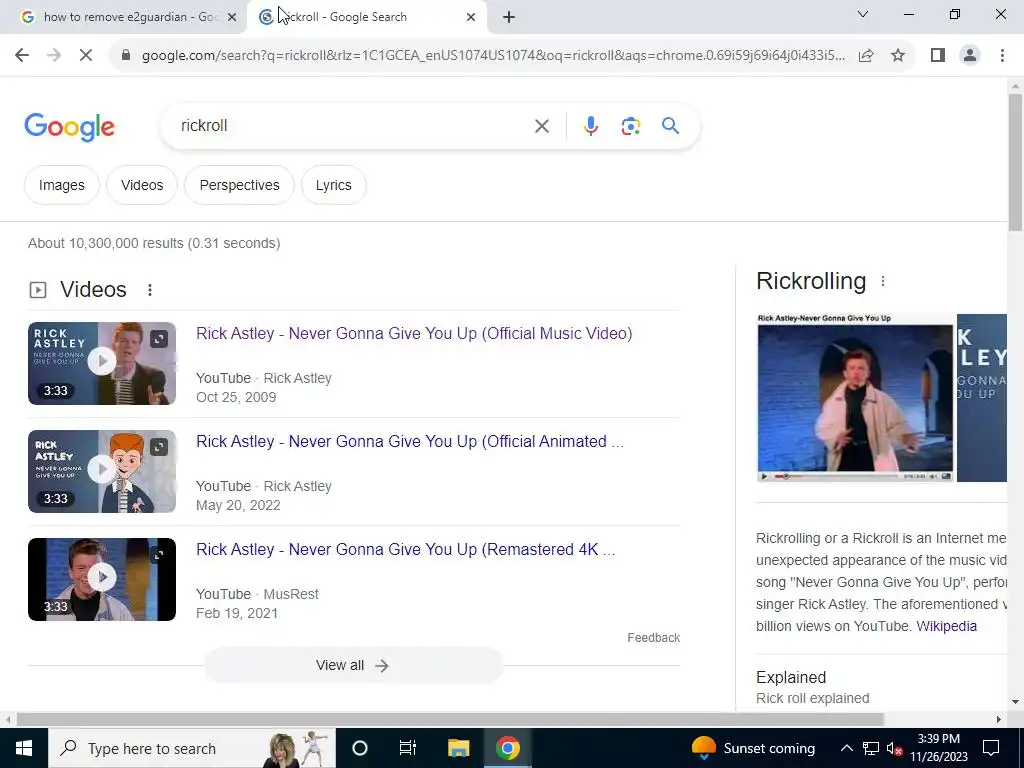Expand preview of the Animated video thumbnail

pos(159,447)
